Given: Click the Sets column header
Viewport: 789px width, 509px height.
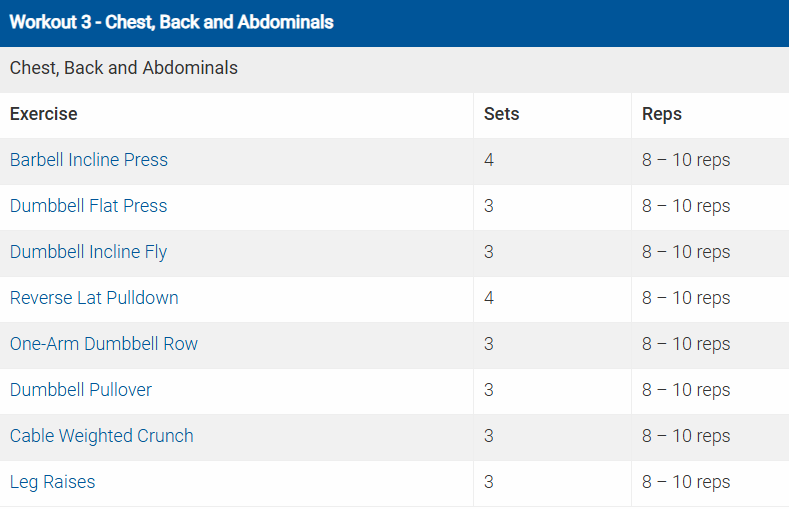Looking at the screenshot, I should coord(502,114).
